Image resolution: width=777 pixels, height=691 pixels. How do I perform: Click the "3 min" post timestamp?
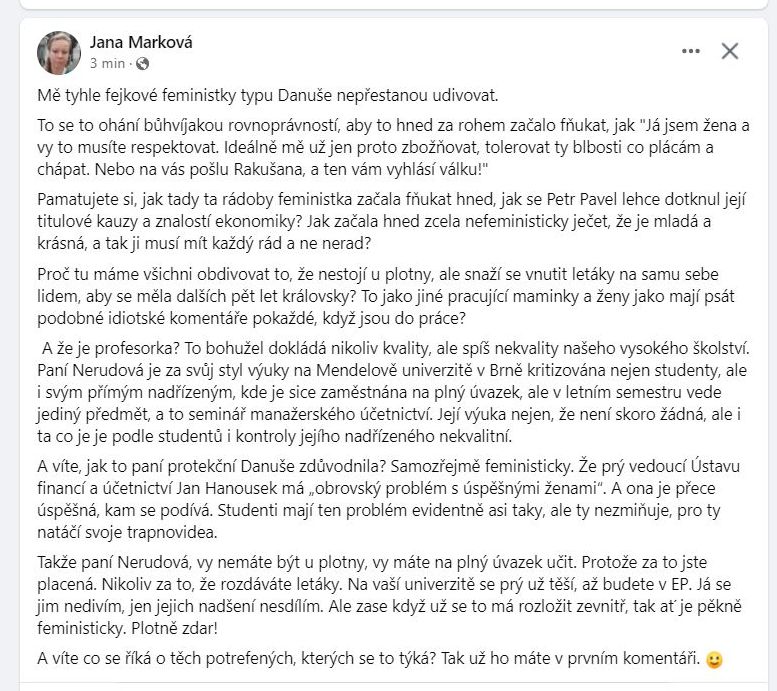(107, 63)
